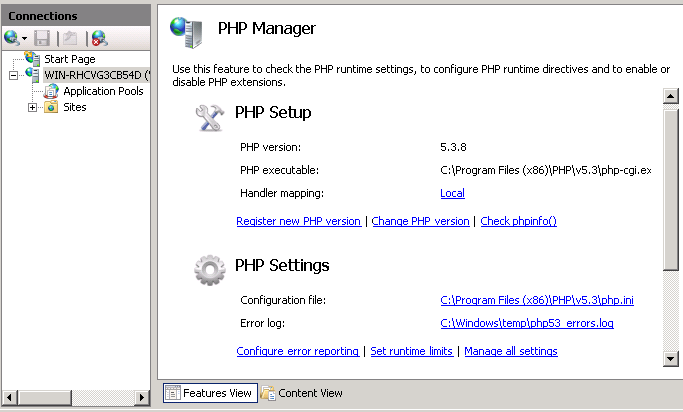Select Application Pools in the tree
This screenshot has width=683, height=412.
tap(103, 91)
